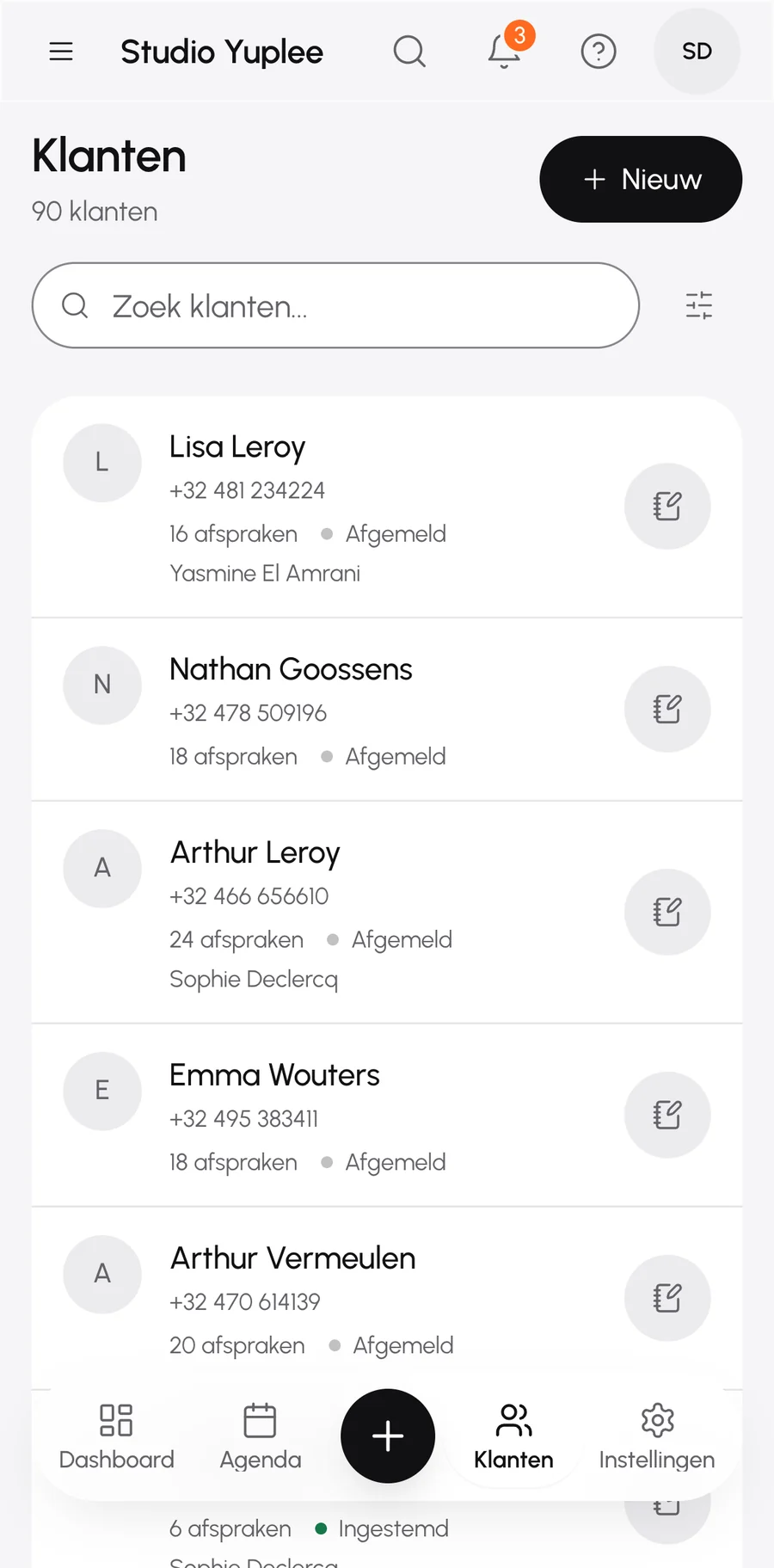The height and width of the screenshot is (1568, 774).
Task: Open notifications bell with 3 badge
Action: coord(505,50)
